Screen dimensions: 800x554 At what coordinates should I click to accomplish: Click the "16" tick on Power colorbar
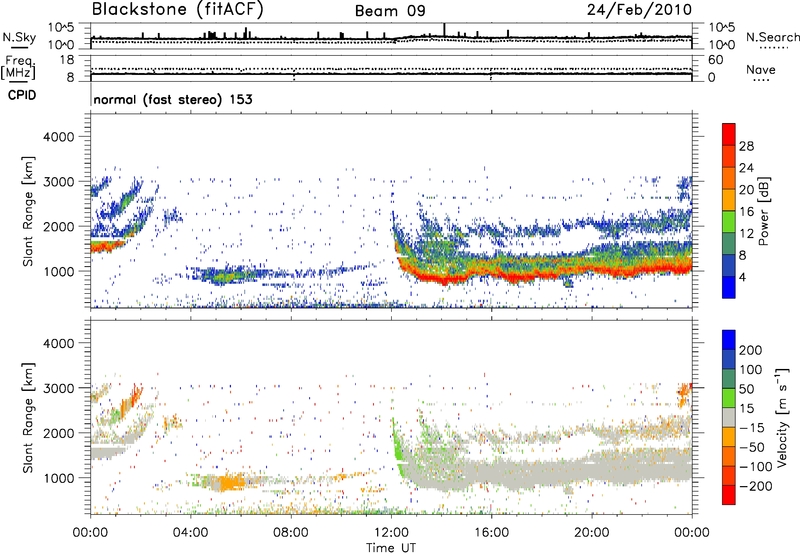coord(746,212)
